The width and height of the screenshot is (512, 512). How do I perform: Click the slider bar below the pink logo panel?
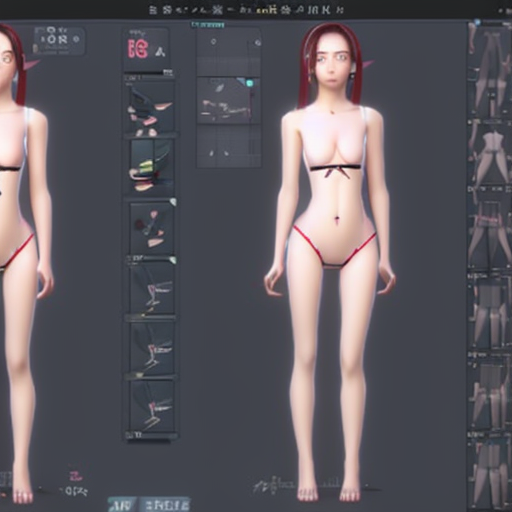[149, 72]
